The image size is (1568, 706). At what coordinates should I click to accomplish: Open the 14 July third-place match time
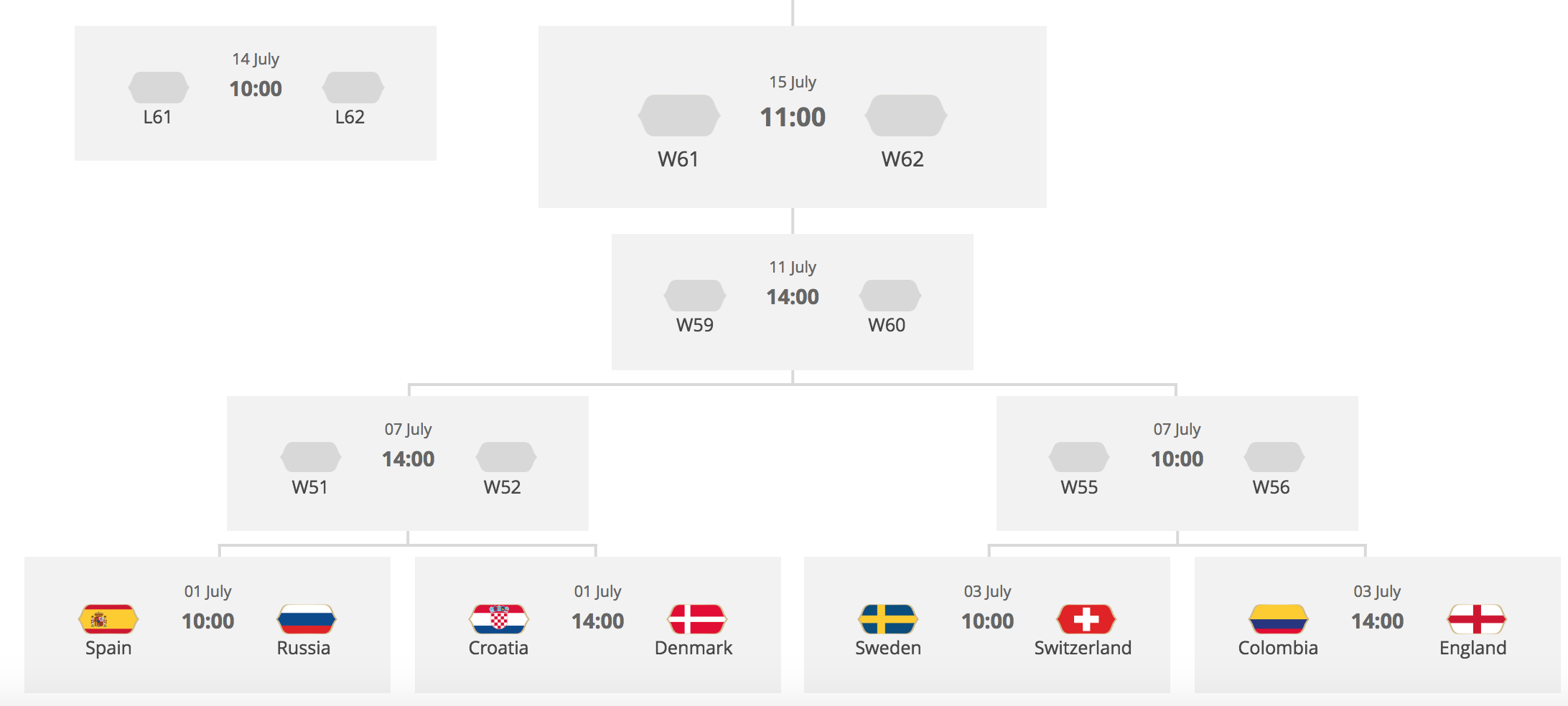256,89
